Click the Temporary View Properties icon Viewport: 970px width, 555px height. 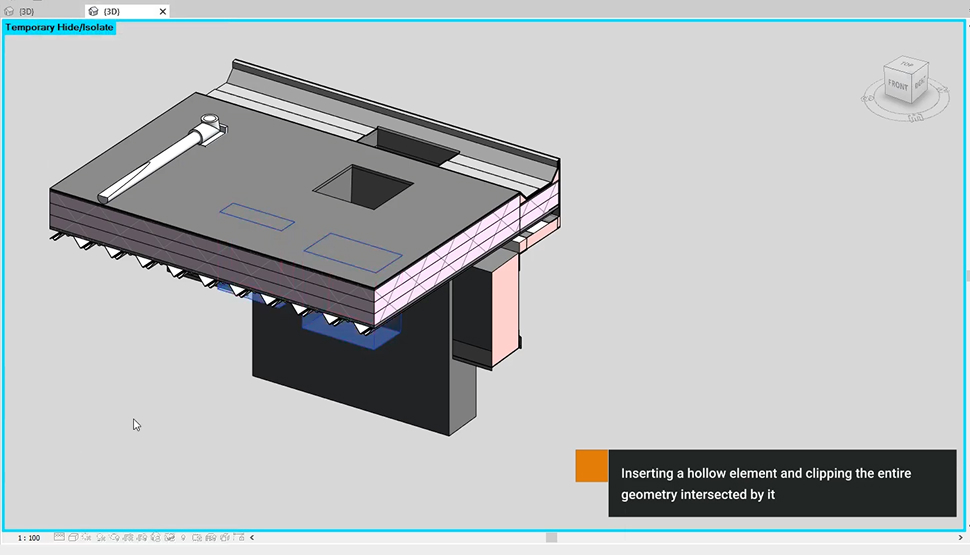pyautogui.click(x=197, y=538)
